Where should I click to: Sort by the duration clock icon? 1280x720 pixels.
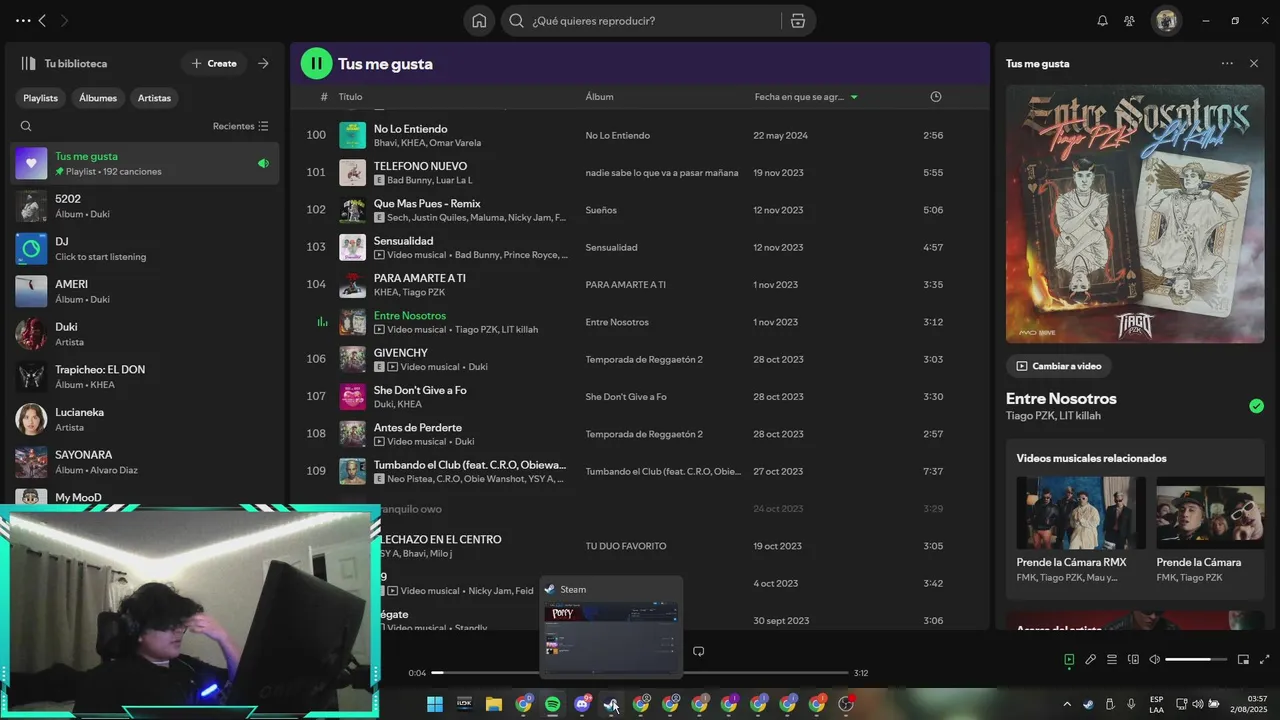(x=936, y=97)
